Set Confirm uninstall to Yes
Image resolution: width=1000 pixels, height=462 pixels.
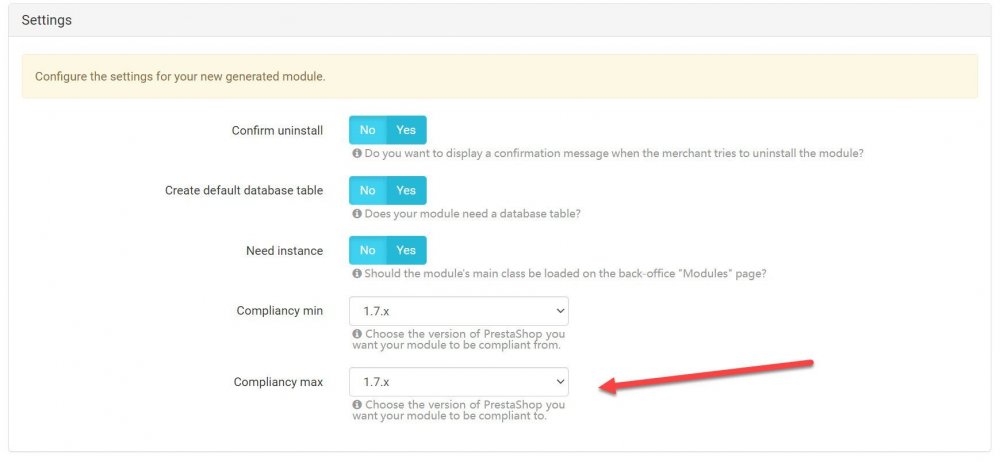pos(406,130)
